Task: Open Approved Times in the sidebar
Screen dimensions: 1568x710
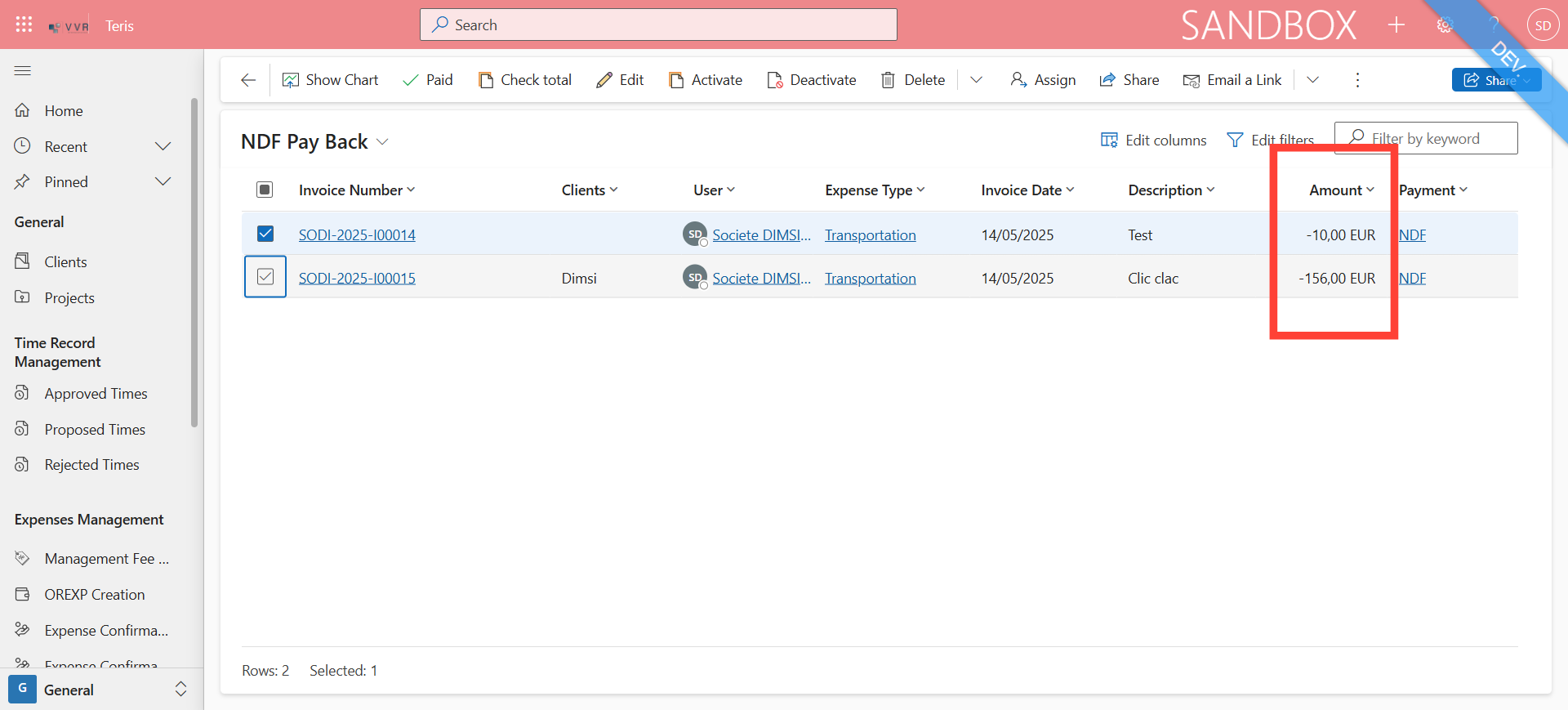Action: coord(94,394)
